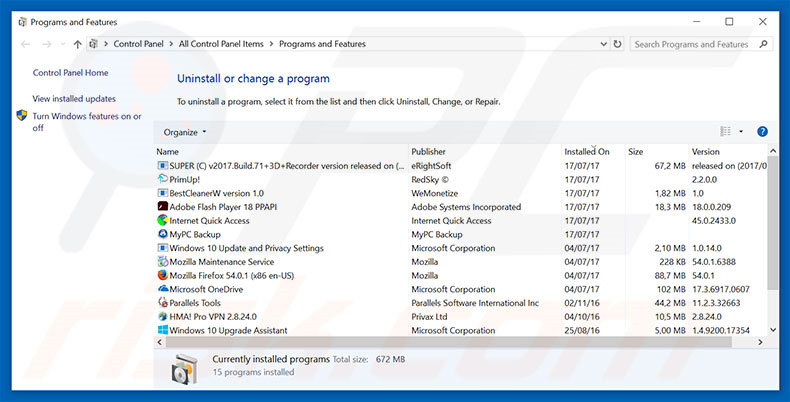Click the scroll right arrow of list
This screenshot has height=402, width=790.
[x=760, y=343]
